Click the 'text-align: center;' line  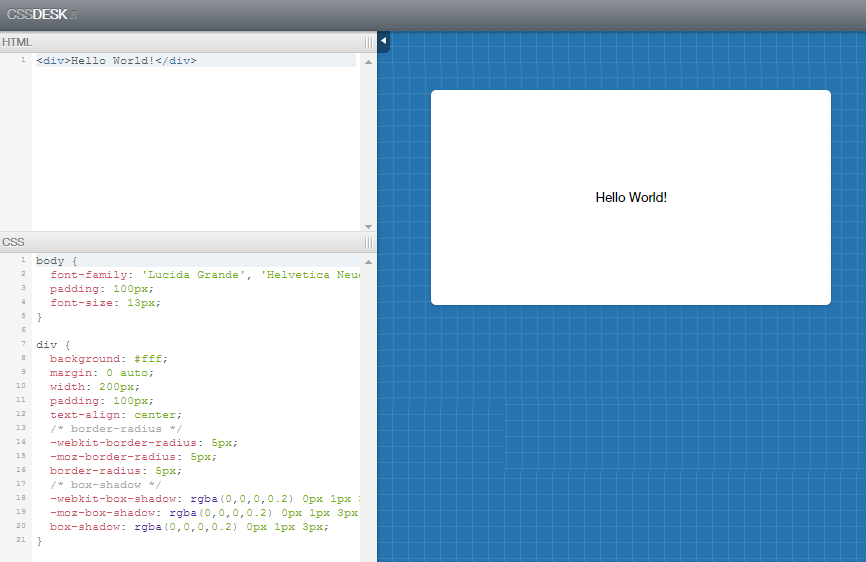pyautogui.click(x=115, y=415)
